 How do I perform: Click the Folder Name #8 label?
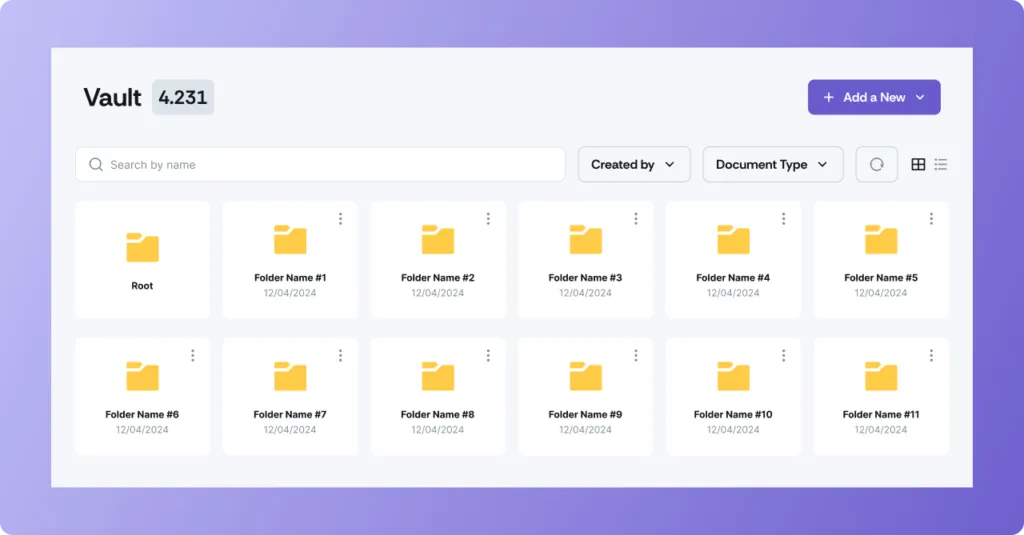coord(438,414)
